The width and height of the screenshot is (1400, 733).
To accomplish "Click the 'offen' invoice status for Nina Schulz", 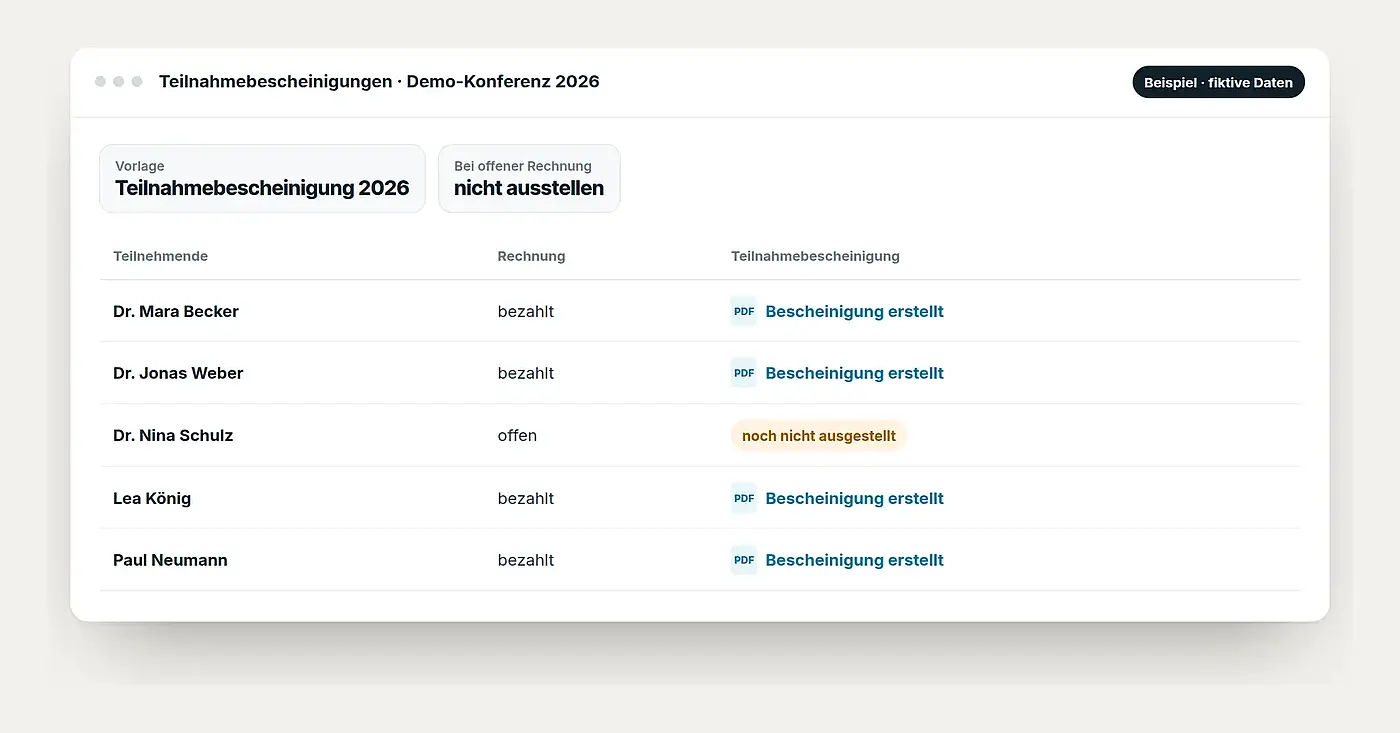I will 517,436.
